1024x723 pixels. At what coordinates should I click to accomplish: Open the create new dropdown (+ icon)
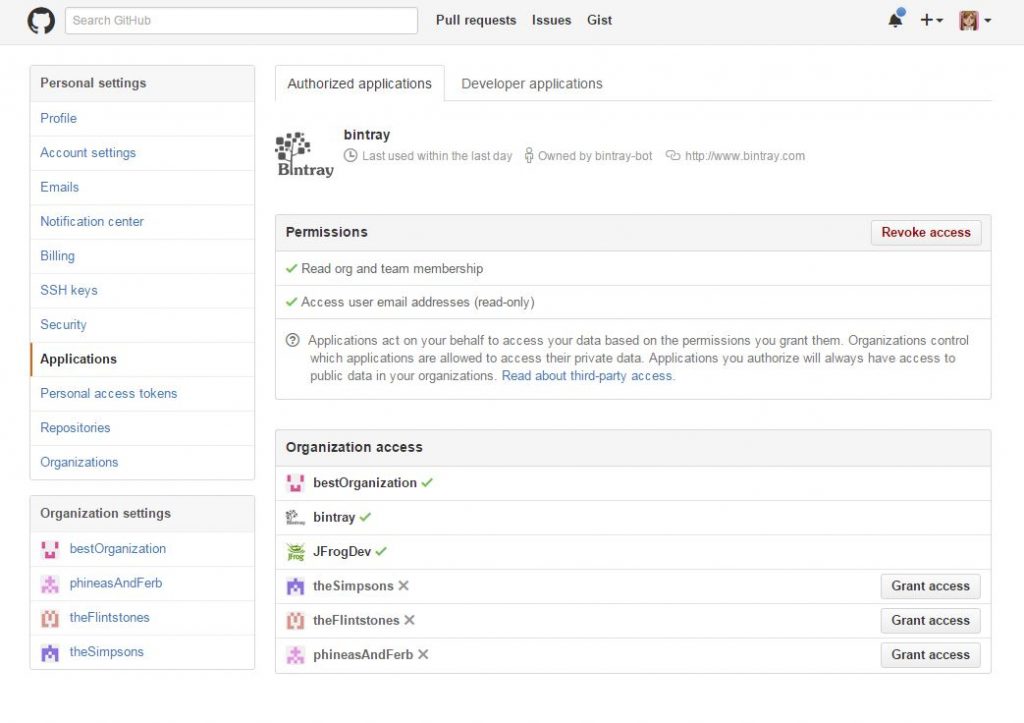(x=929, y=20)
